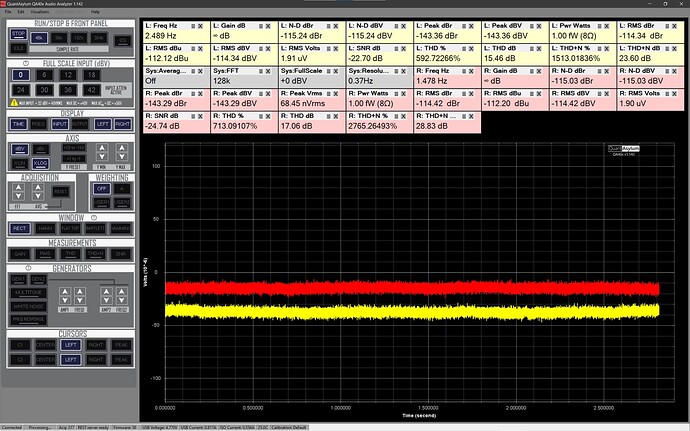This screenshot has width=690, height=431.
Task: Open the File menu
Action: point(8,12)
